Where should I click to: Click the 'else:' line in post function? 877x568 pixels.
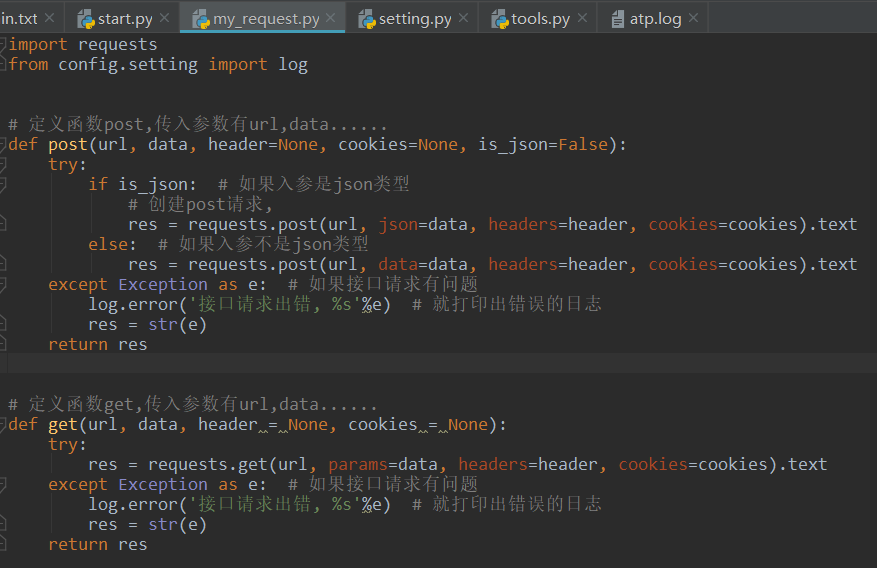[112, 244]
